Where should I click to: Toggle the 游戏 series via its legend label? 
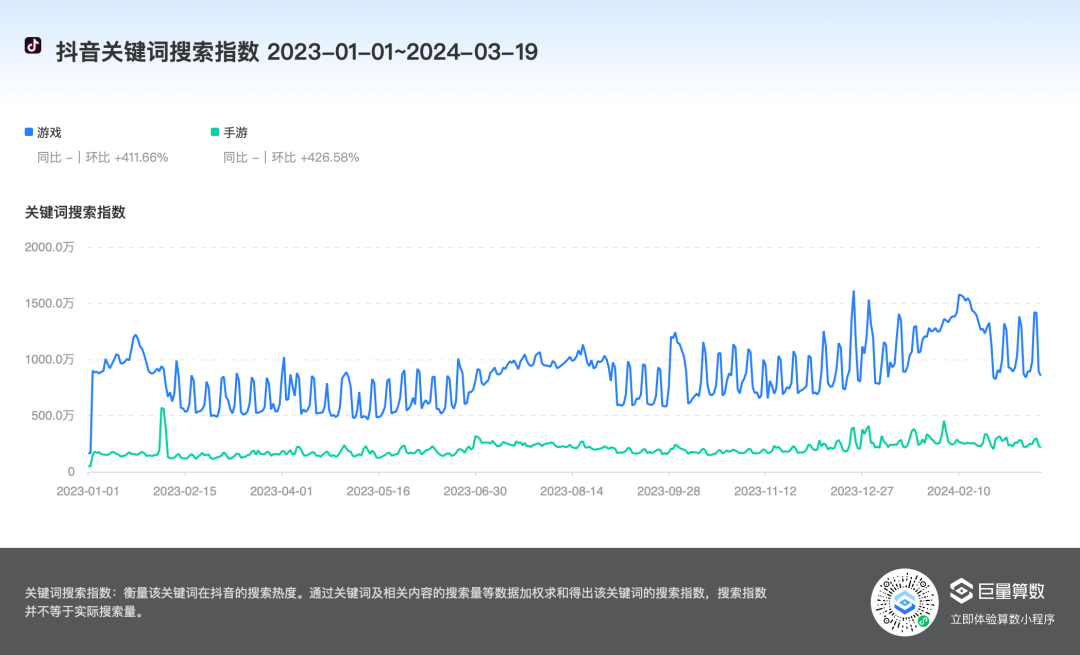[x=50, y=132]
